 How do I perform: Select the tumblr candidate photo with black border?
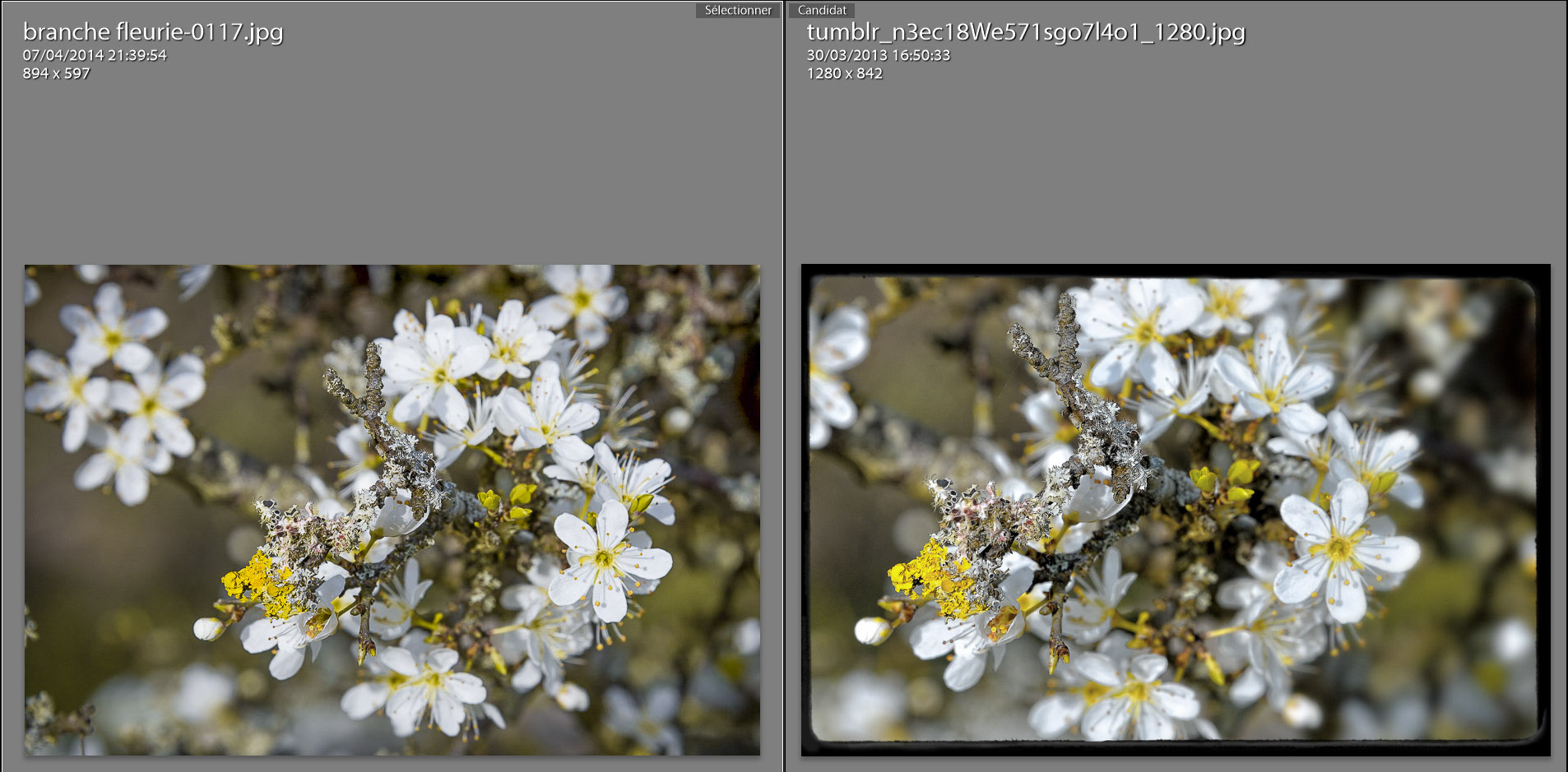click(1176, 510)
